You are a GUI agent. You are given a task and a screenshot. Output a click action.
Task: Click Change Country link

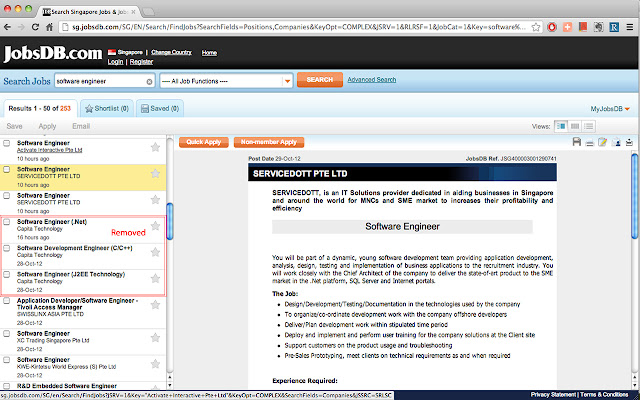click(x=171, y=52)
